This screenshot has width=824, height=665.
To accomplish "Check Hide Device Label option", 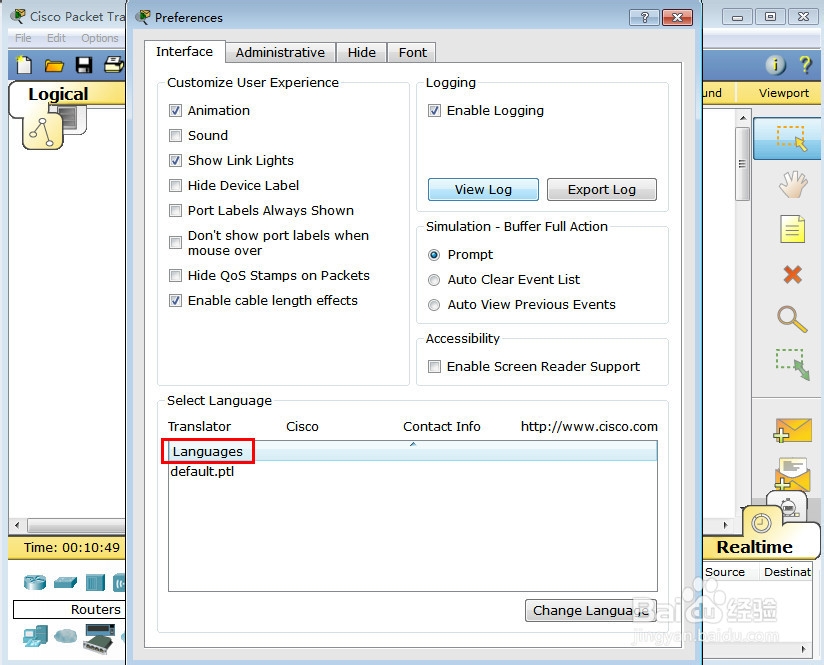I will (175, 186).
